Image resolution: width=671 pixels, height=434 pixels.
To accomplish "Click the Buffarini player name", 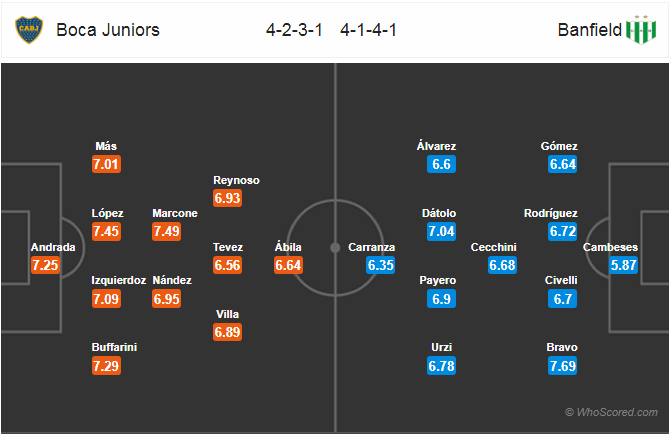I will tap(114, 347).
